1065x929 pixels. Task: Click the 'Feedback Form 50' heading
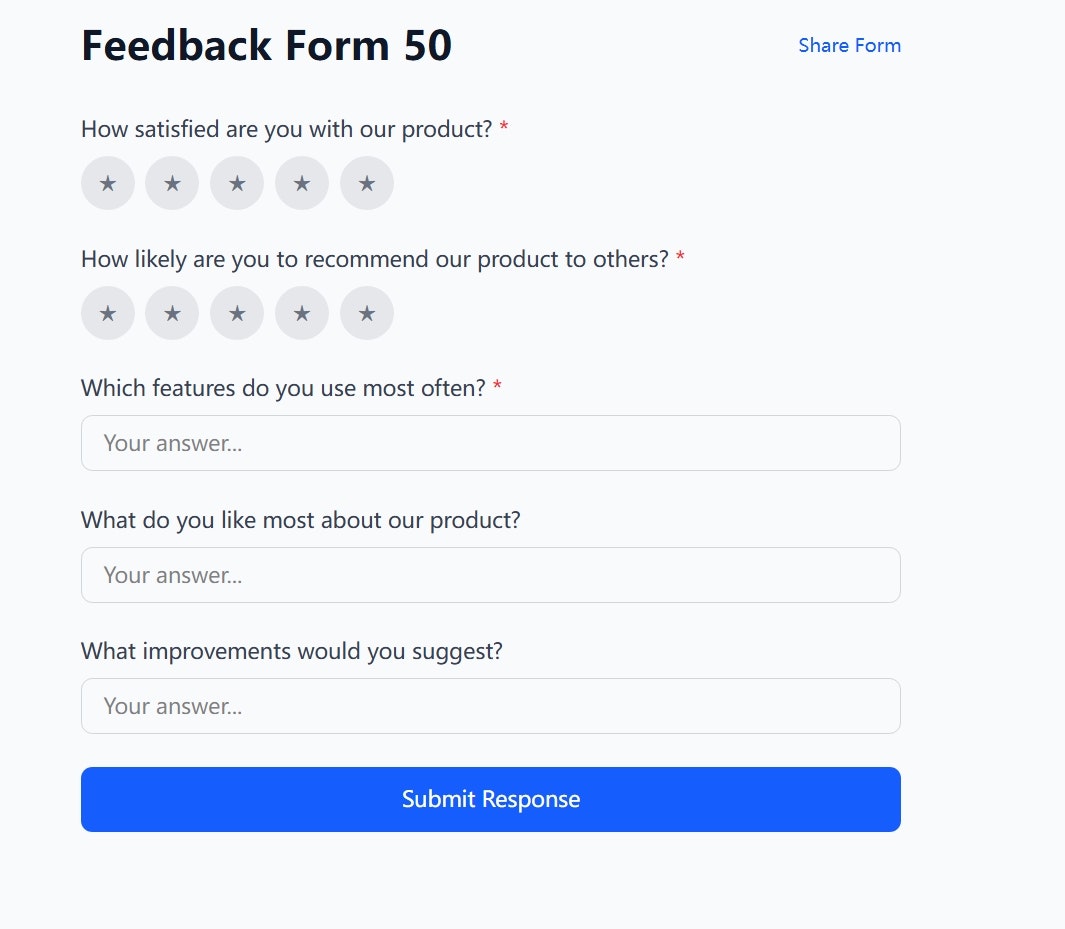266,46
